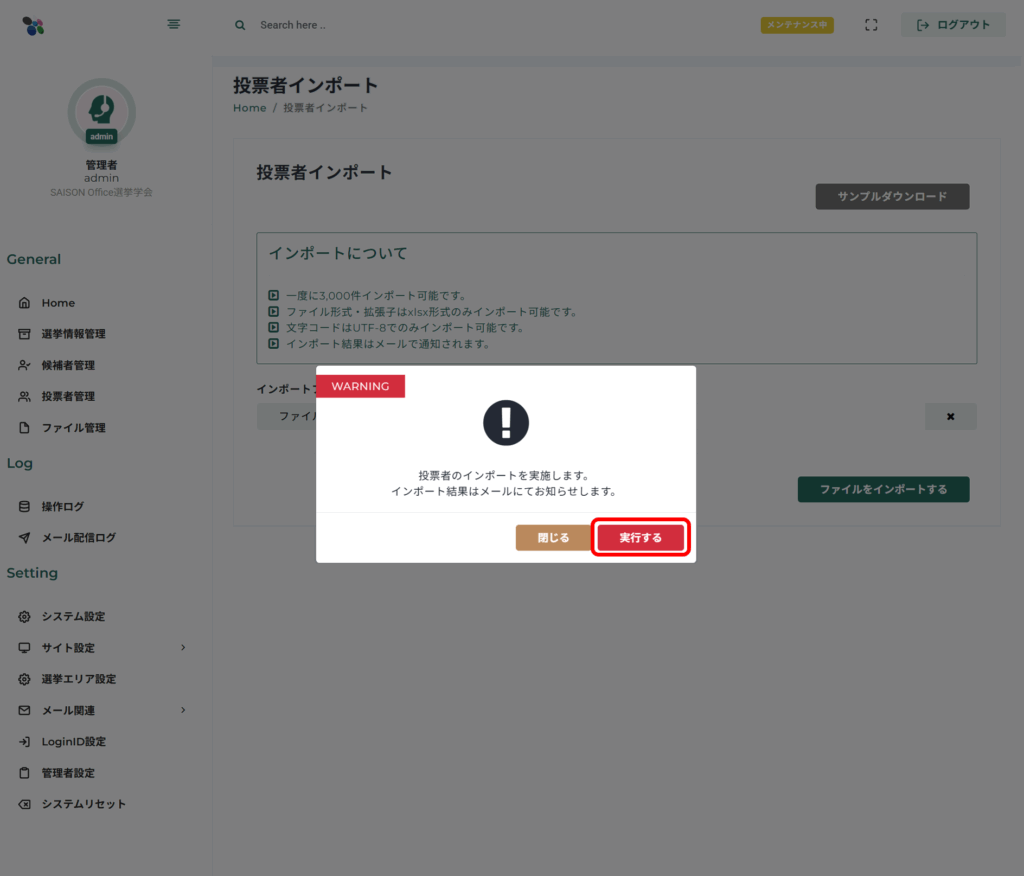The width and height of the screenshot is (1024, 876).
Task: Click the hamburger menu toggle icon
Action: click(174, 24)
